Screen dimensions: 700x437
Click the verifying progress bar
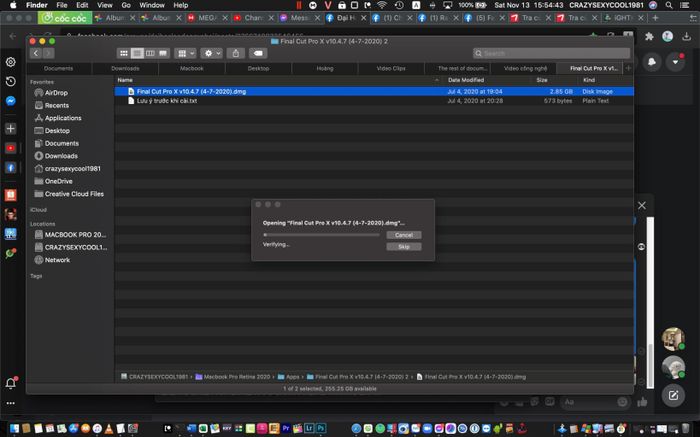tap(321, 235)
